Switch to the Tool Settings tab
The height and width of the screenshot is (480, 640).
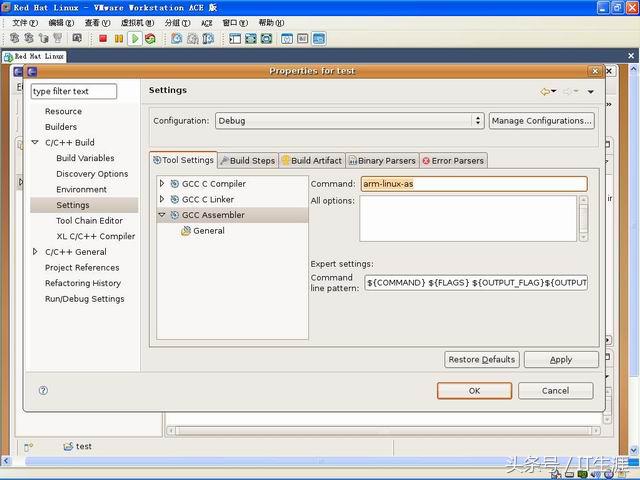point(183,160)
